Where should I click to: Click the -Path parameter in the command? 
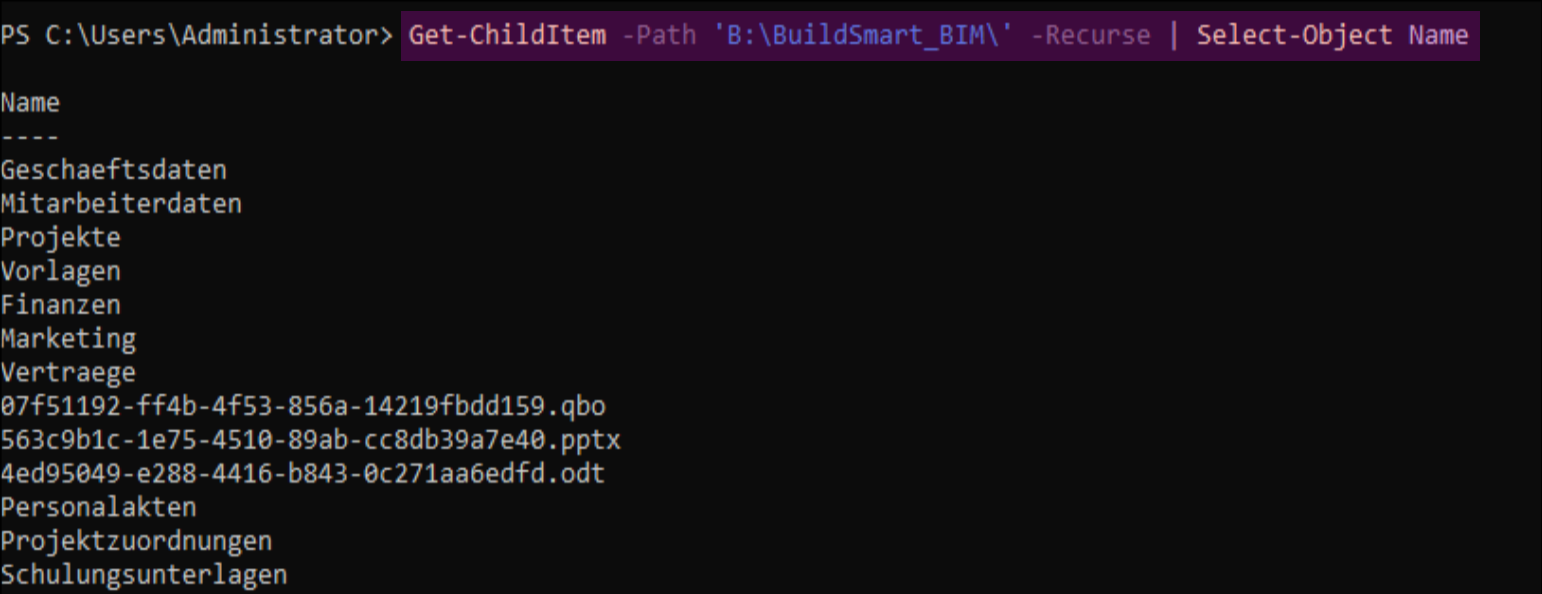(659, 36)
